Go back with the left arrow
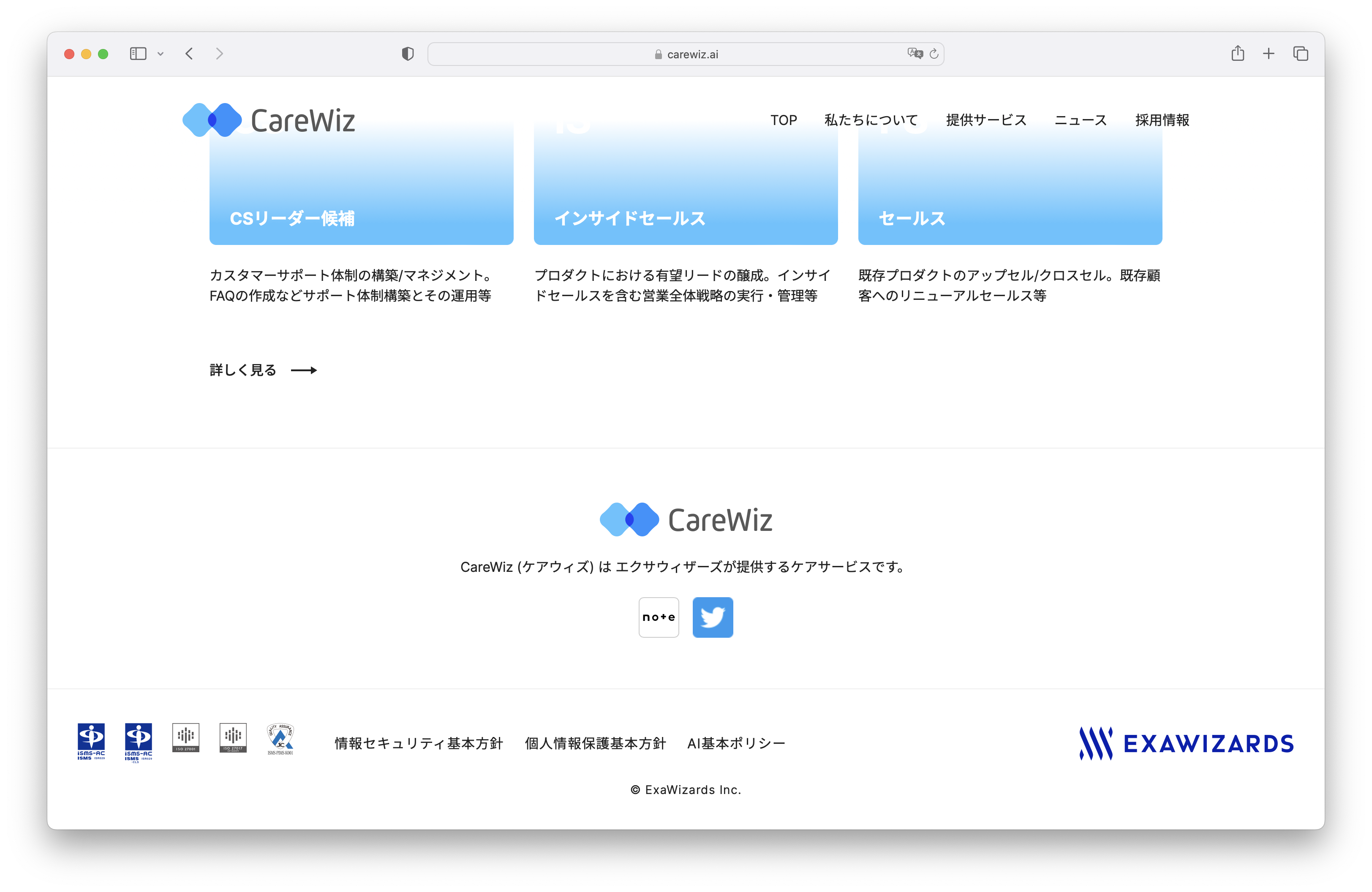The image size is (1372, 892). (189, 54)
